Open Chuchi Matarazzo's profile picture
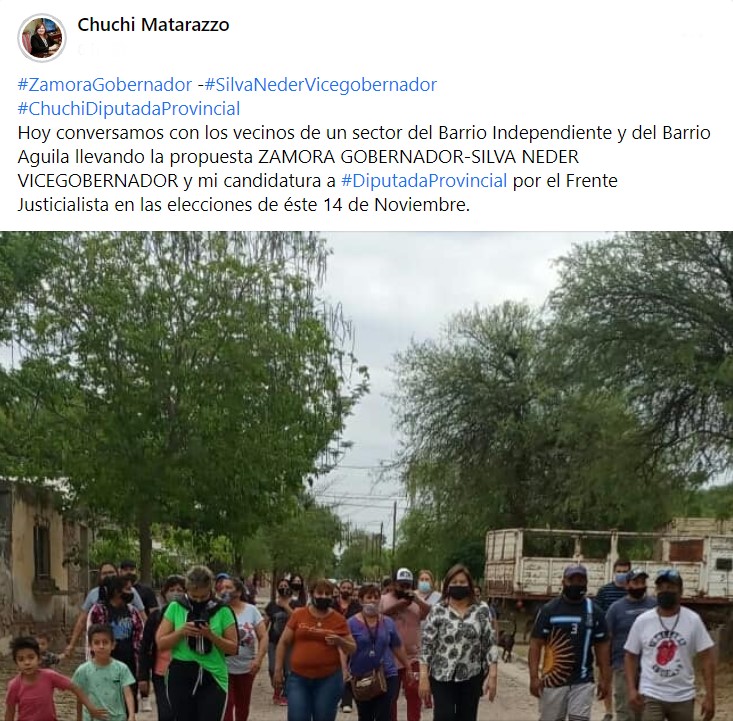 42,38
